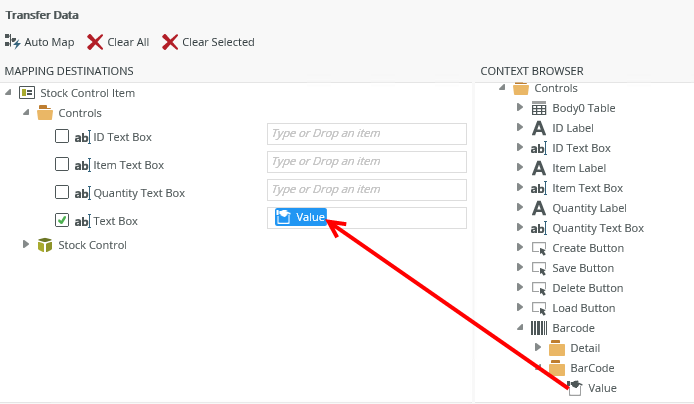
Task: Click the mapped Value token
Action: point(301,217)
